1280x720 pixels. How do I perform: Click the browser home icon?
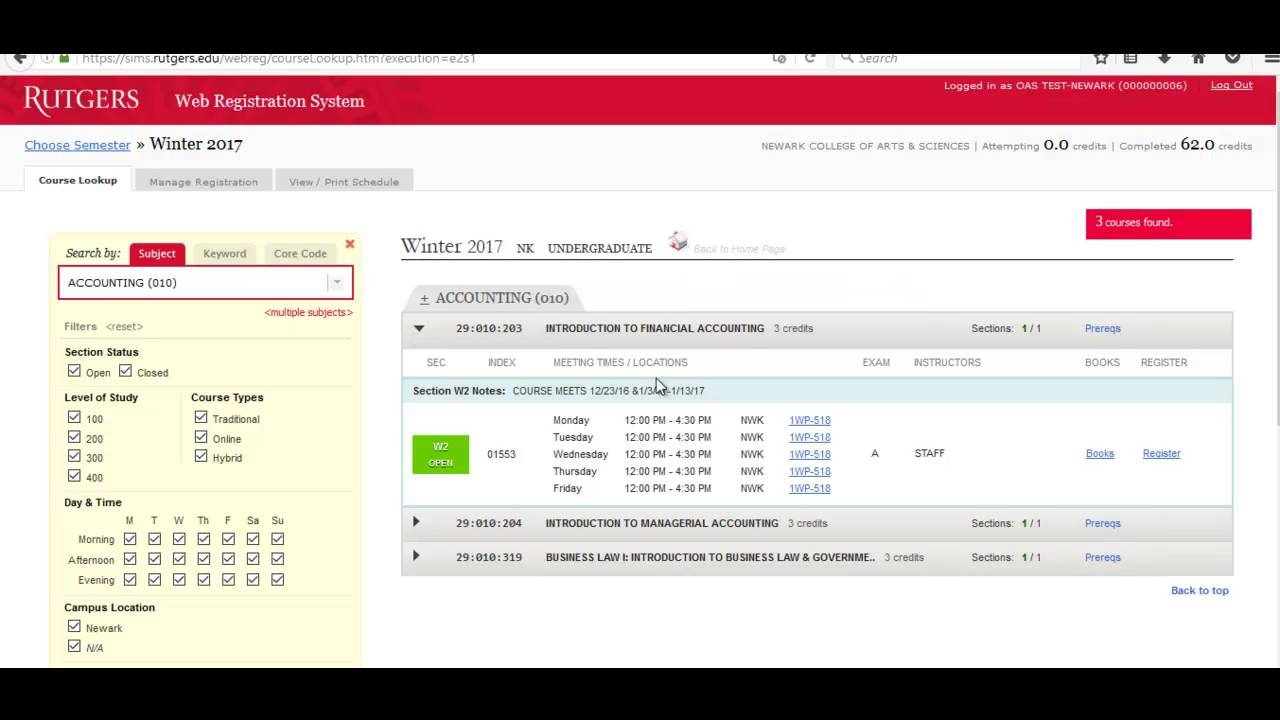[x=1197, y=58]
